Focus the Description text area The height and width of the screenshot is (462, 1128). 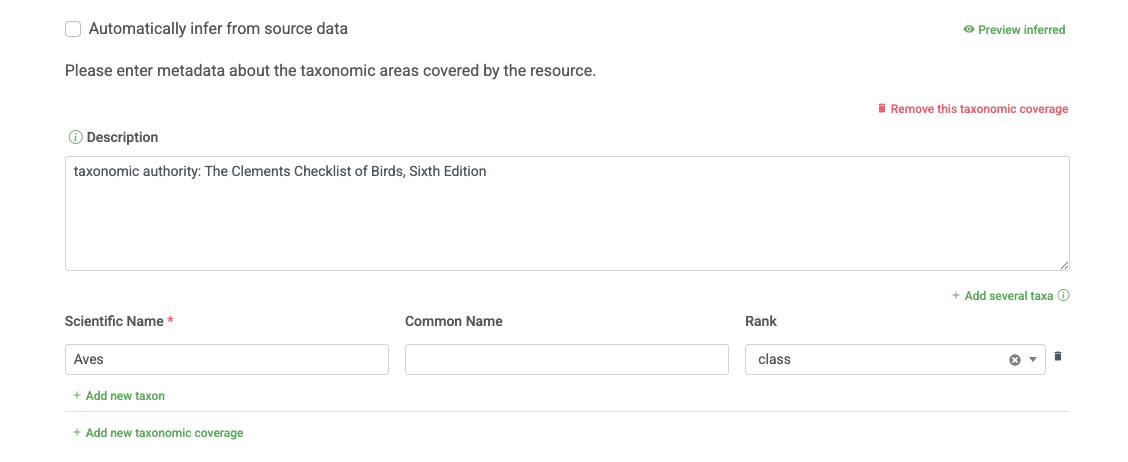(567, 213)
